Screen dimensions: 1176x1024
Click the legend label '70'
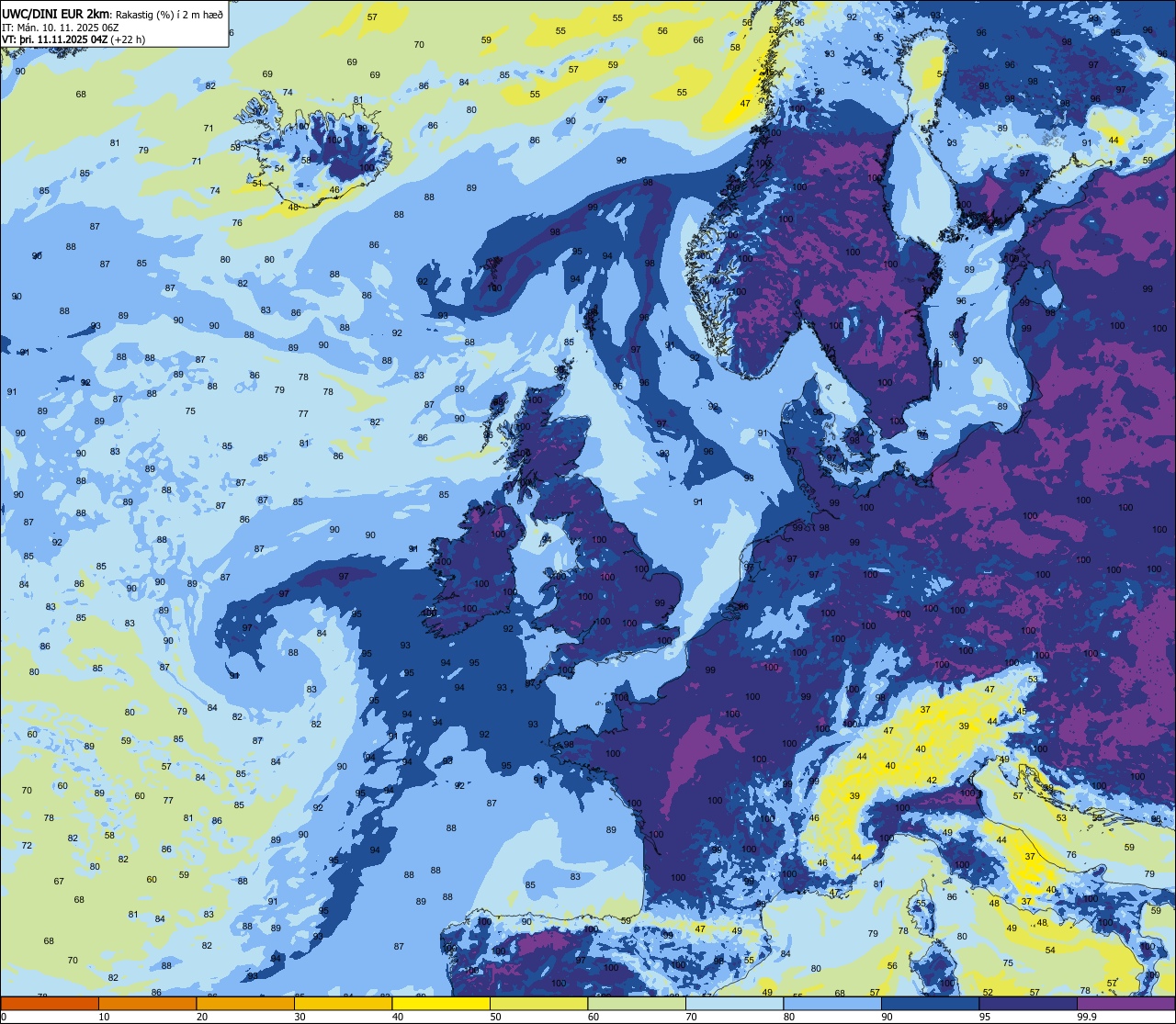tap(691, 1017)
